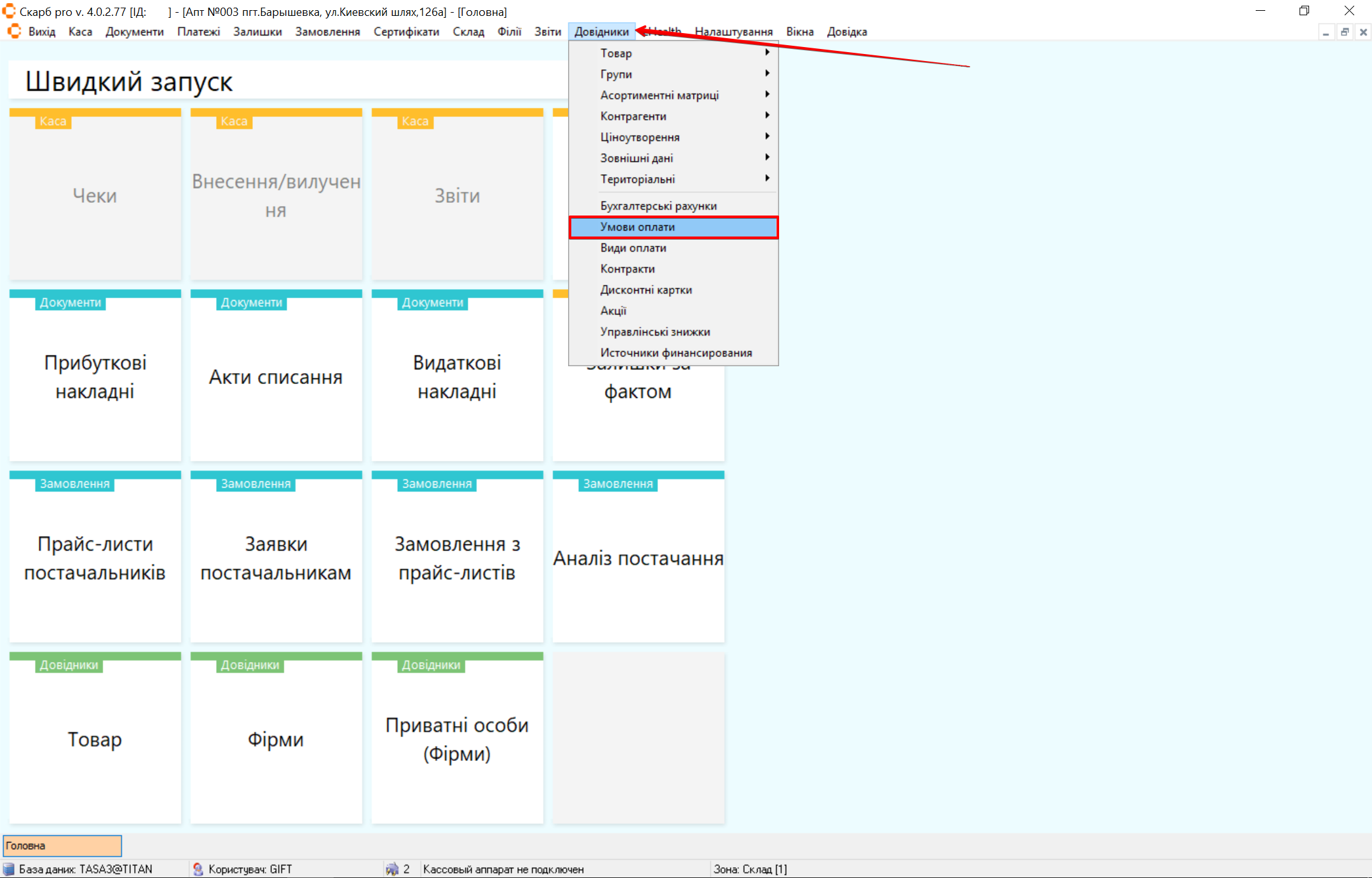Click the inner window restore icon

[1345, 32]
